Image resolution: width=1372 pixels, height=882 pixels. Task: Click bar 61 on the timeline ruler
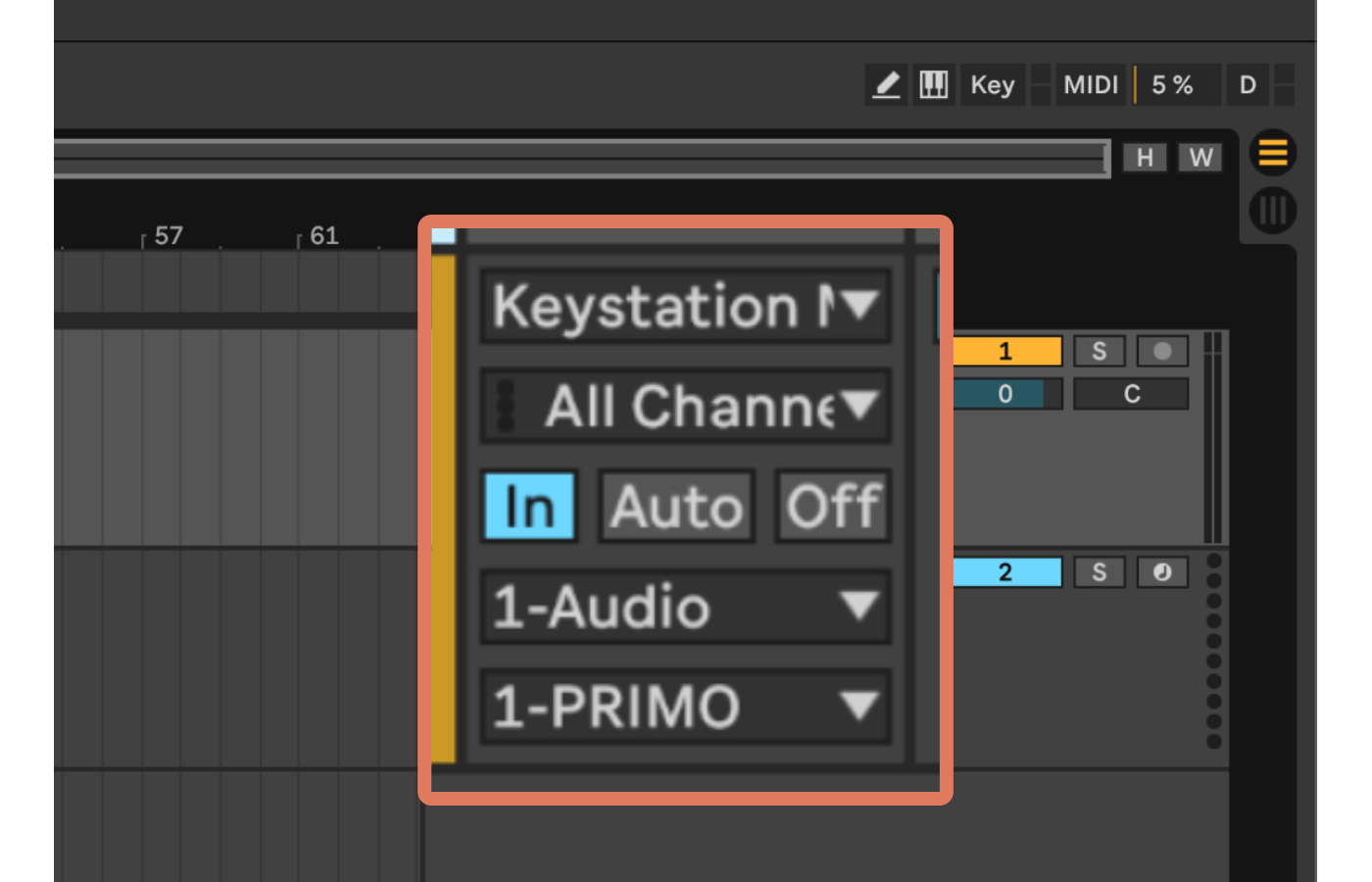[323, 236]
